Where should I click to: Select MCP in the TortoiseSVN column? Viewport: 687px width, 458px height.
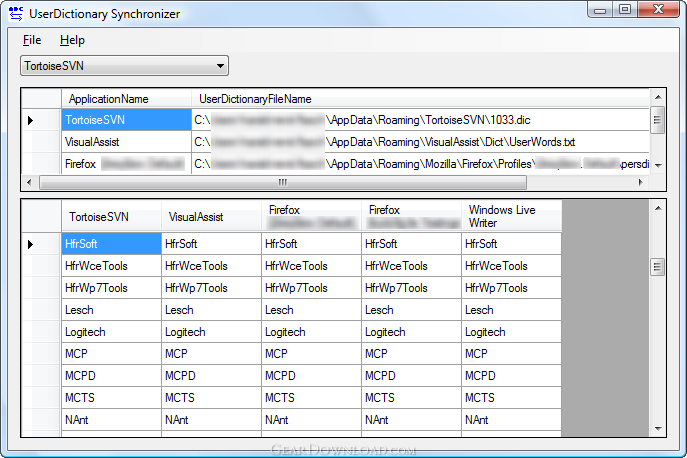111,354
